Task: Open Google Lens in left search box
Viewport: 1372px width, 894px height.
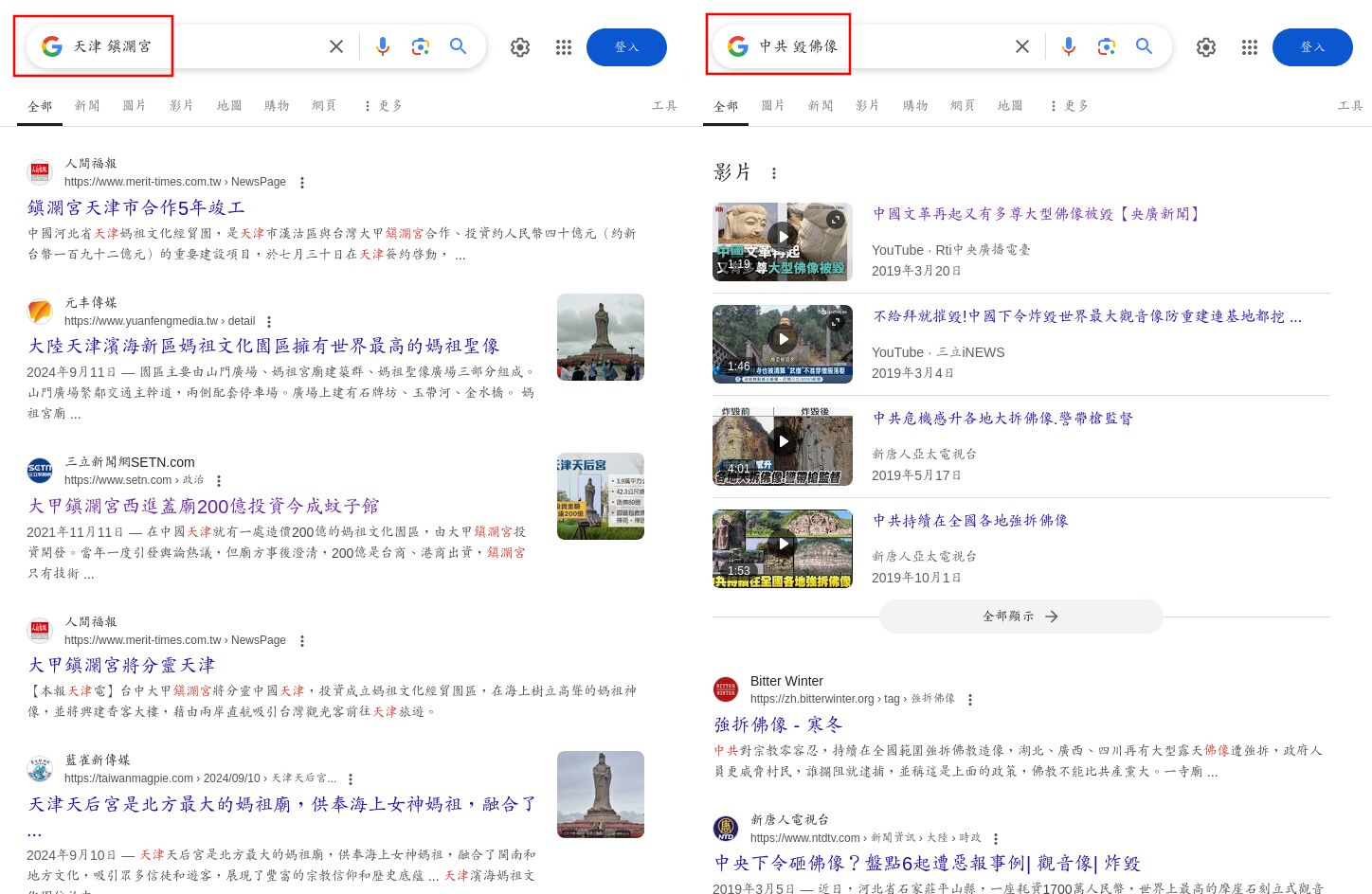Action: tap(421, 46)
